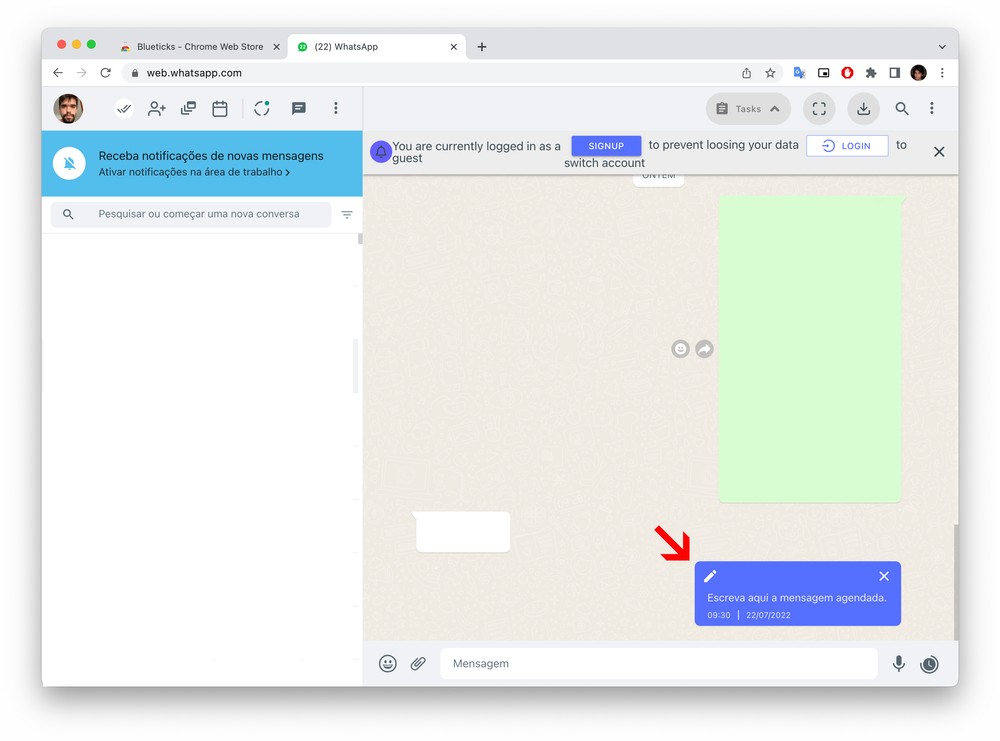
Task: Dismiss the guest login banner
Action: click(x=939, y=152)
